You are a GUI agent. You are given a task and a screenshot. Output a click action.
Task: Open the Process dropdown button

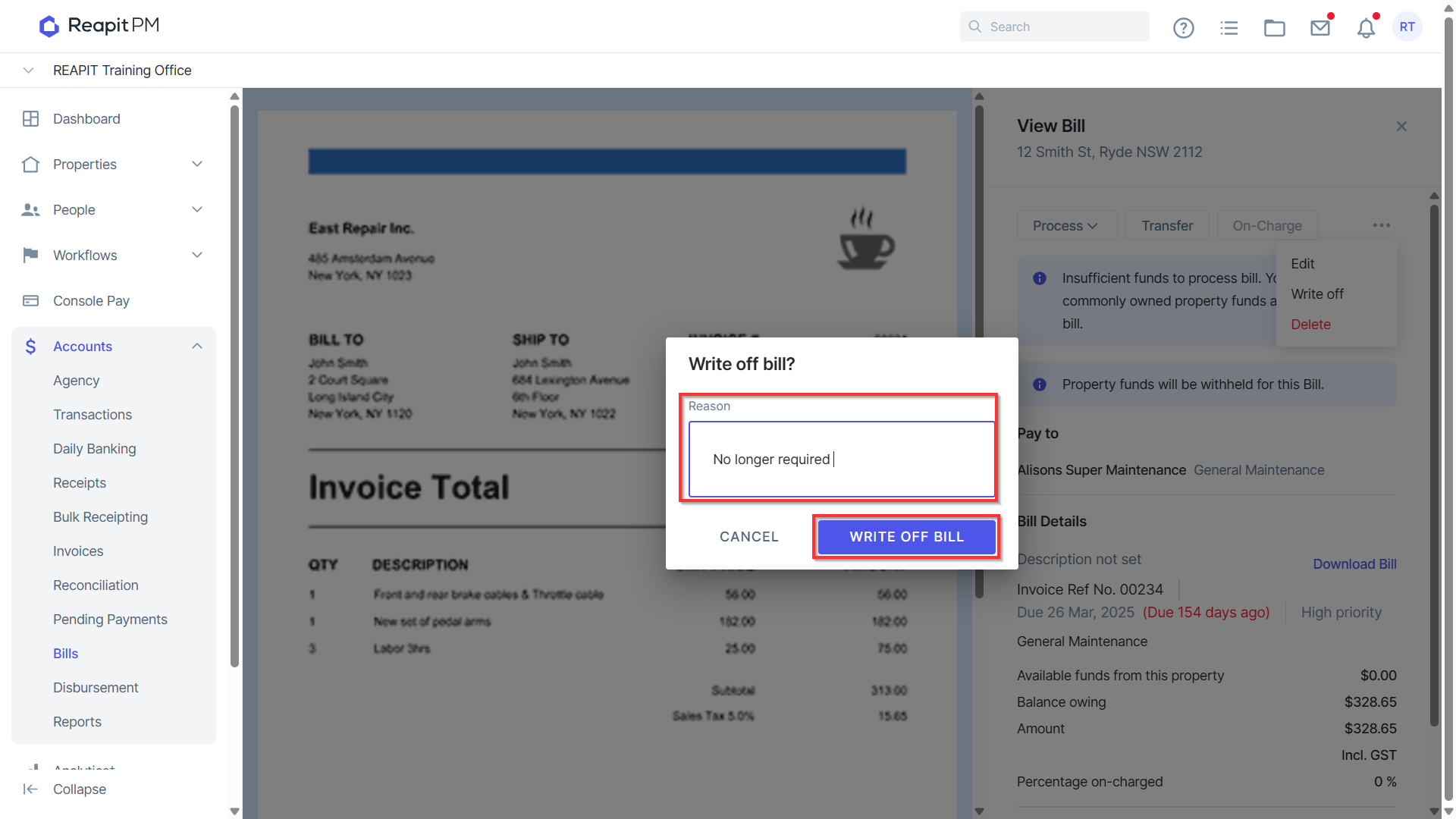1066,225
